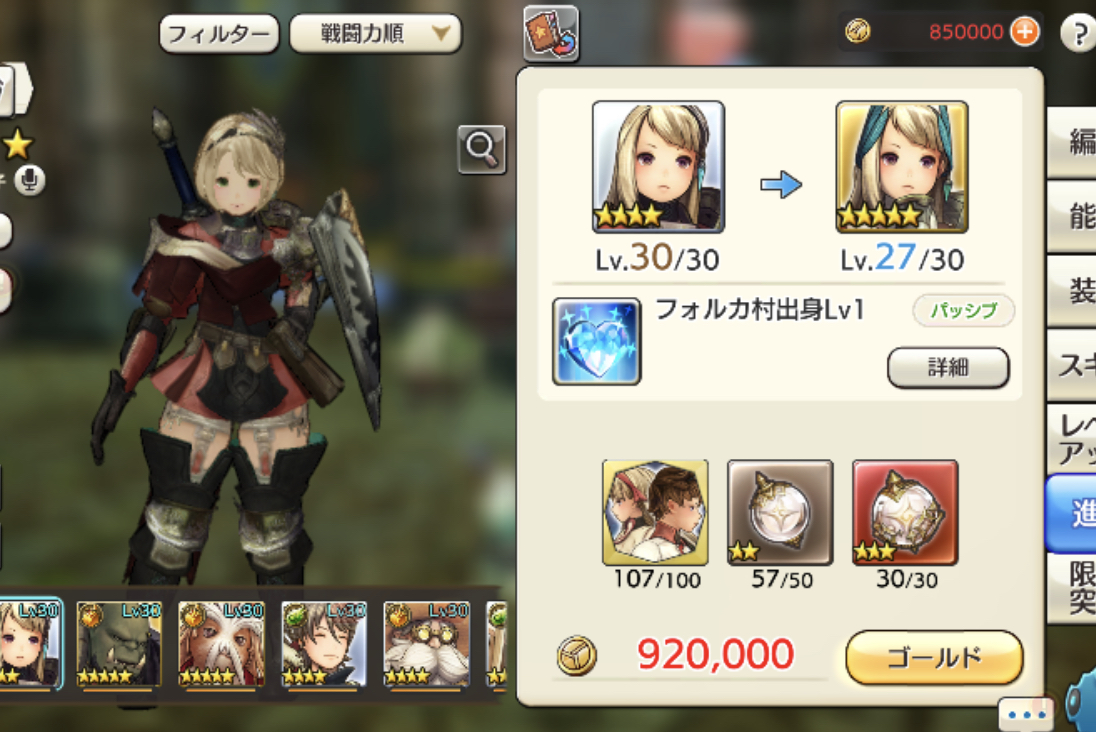The height and width of the screenshot is (732, 1096).
Task: Open the character book swap icon
Action: (x=551, y=33)
